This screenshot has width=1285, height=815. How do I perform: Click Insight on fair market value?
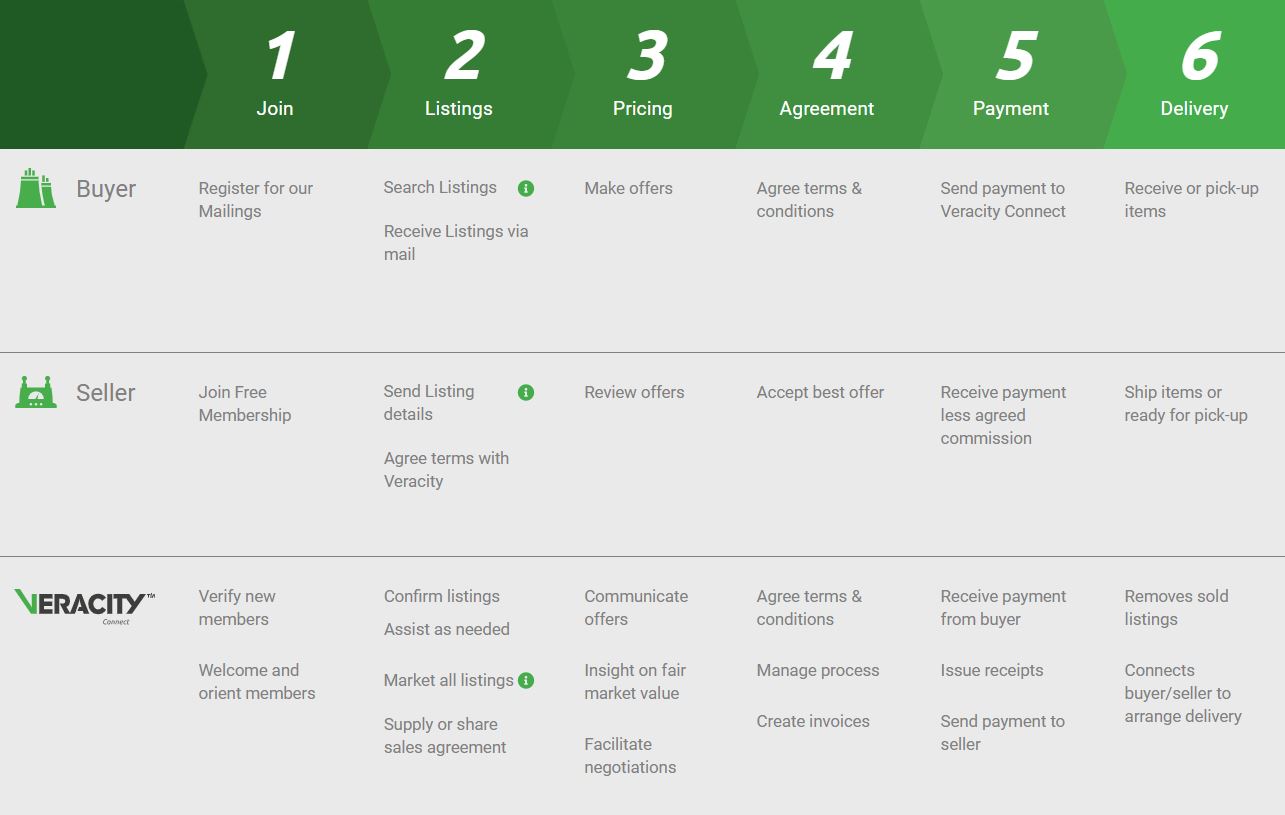coord(635,682)
